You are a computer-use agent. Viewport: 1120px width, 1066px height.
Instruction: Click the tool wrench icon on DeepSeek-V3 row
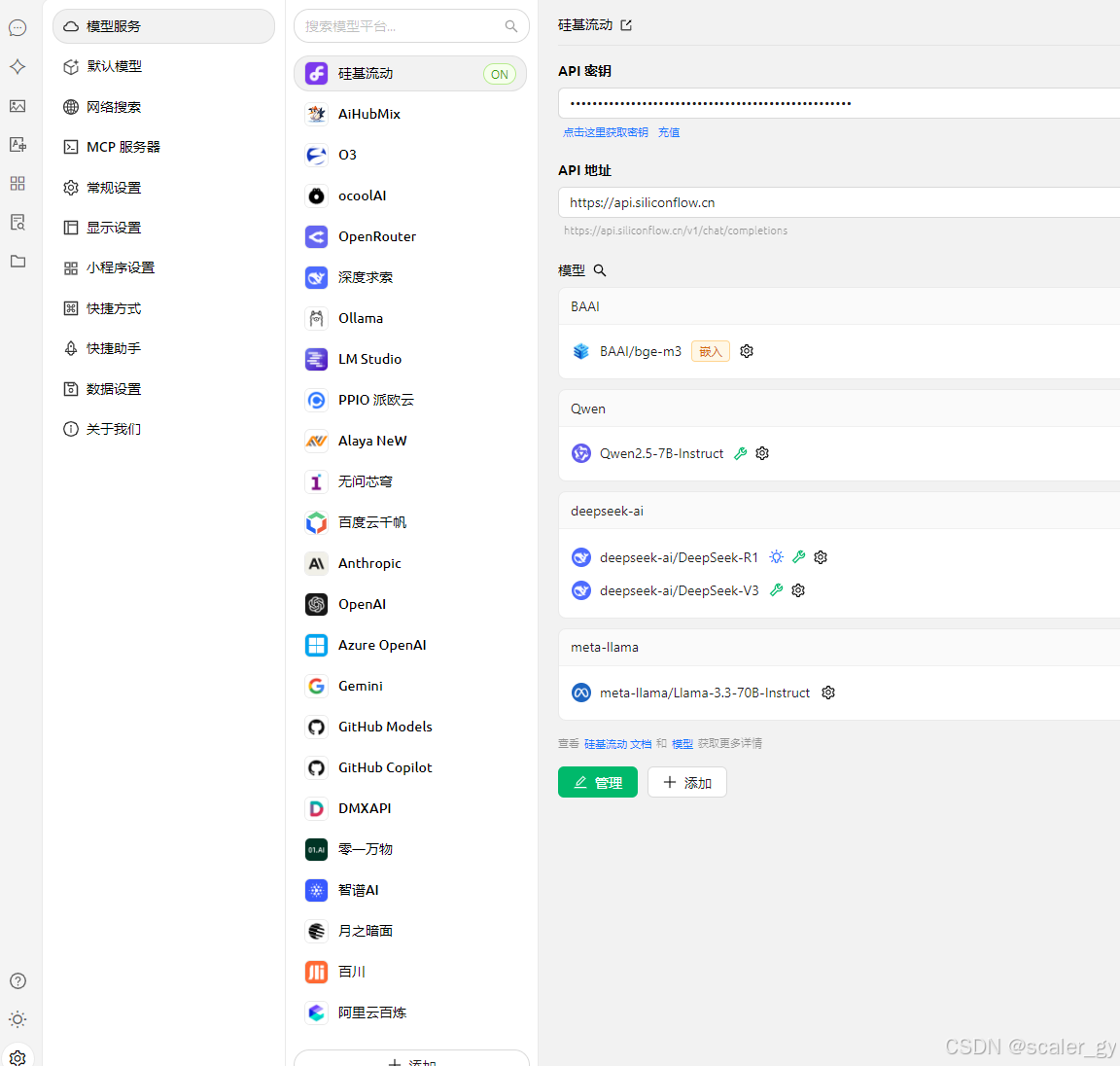click(x=777, y=590)
